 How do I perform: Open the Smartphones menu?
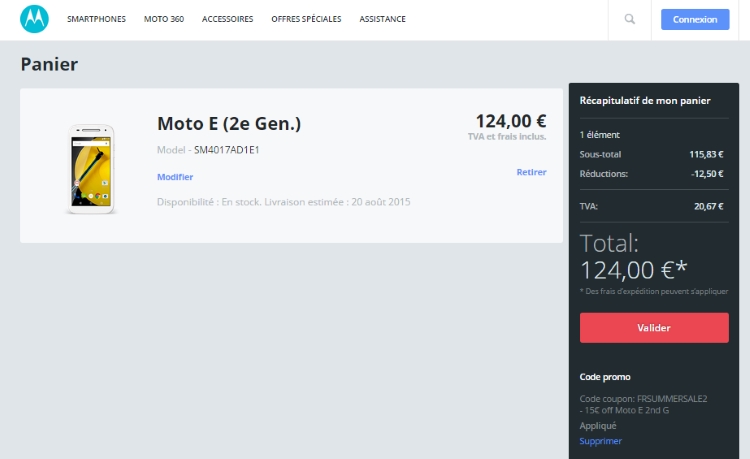point(96,19)
